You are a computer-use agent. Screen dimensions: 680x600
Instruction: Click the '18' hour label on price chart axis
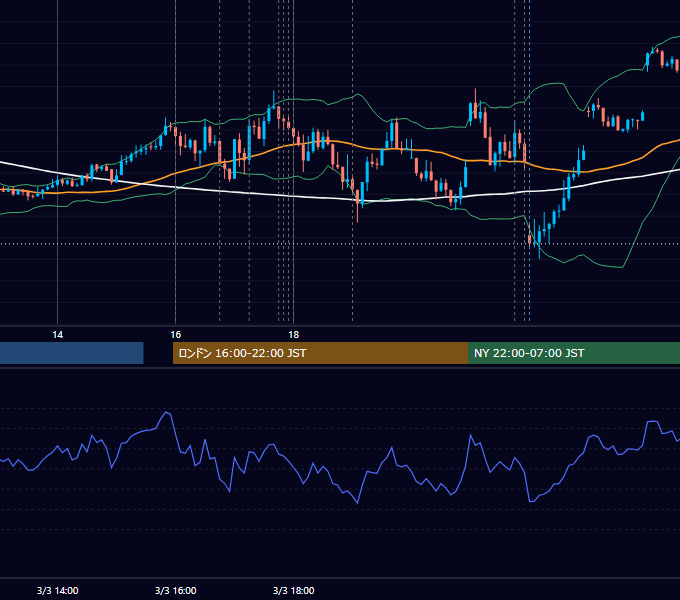pyautogui.click(x=294, y=334)
